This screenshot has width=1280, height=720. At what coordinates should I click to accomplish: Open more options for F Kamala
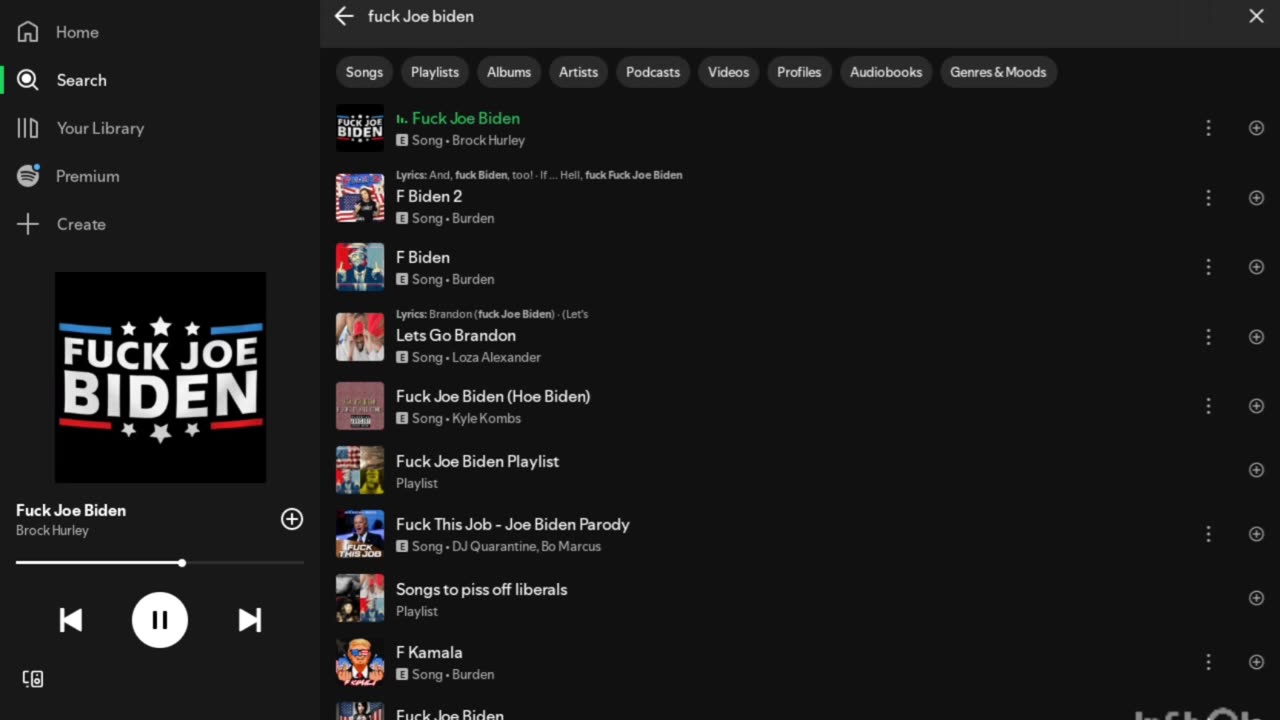(1208, 662)
